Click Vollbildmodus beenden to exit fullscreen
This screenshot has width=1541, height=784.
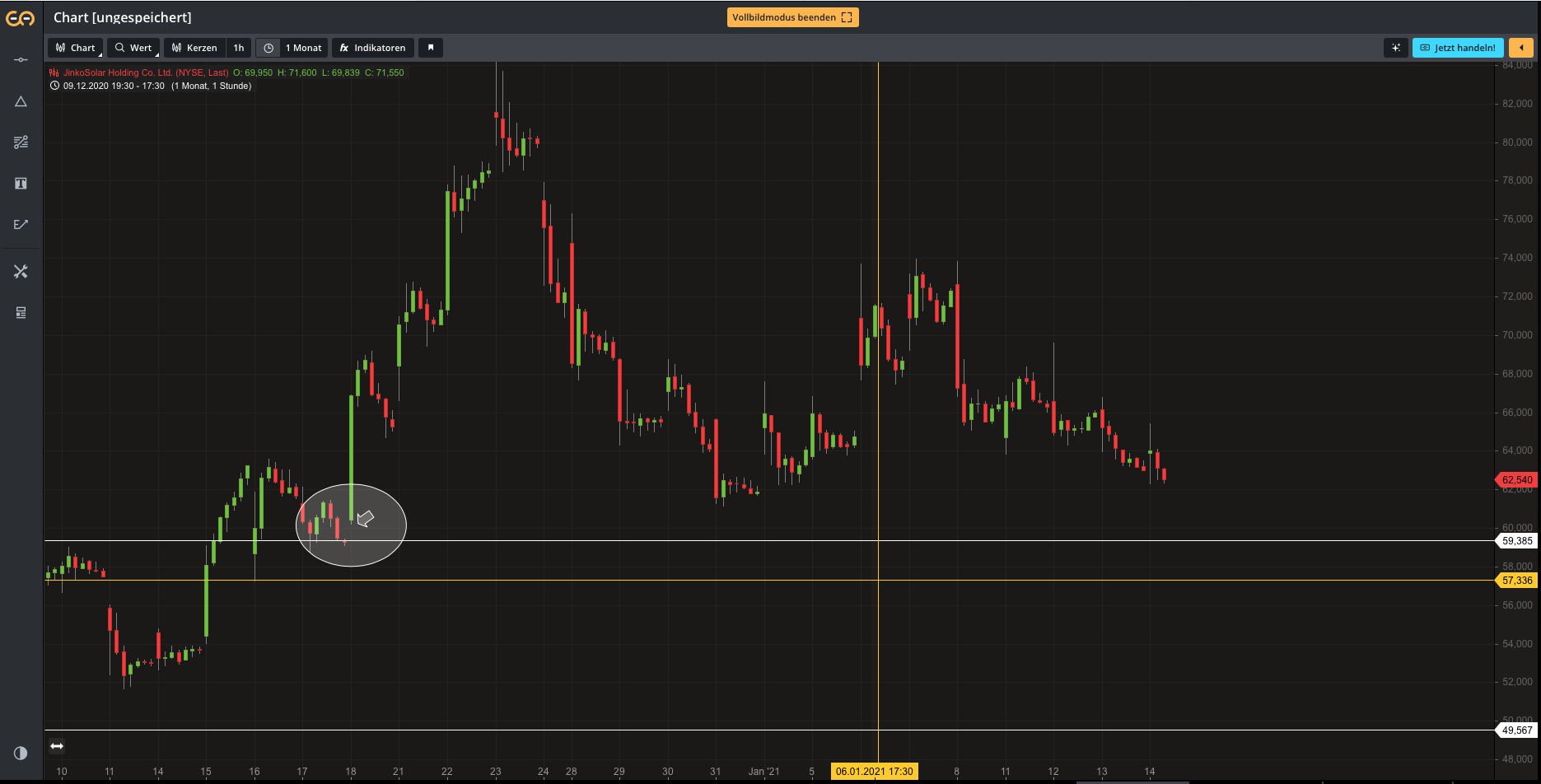coord(792,17)
